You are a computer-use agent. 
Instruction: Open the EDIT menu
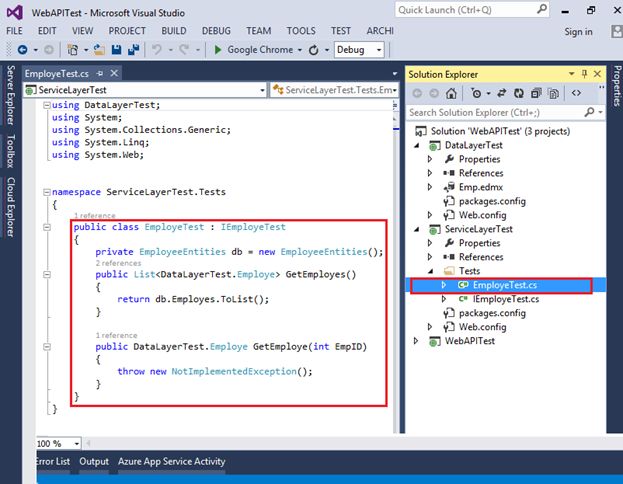[x=47, y=31]
